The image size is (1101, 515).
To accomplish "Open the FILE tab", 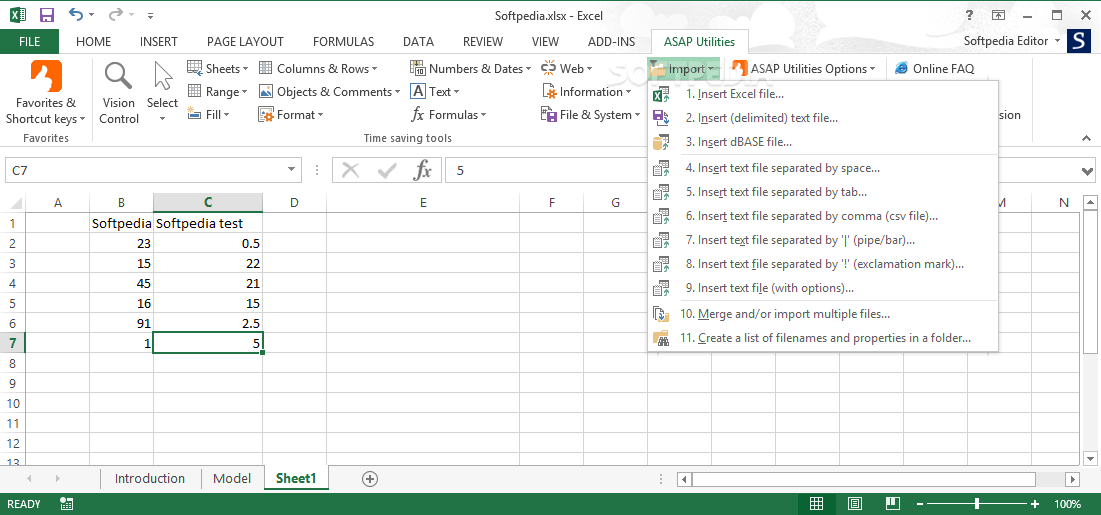I will [29, 41].
